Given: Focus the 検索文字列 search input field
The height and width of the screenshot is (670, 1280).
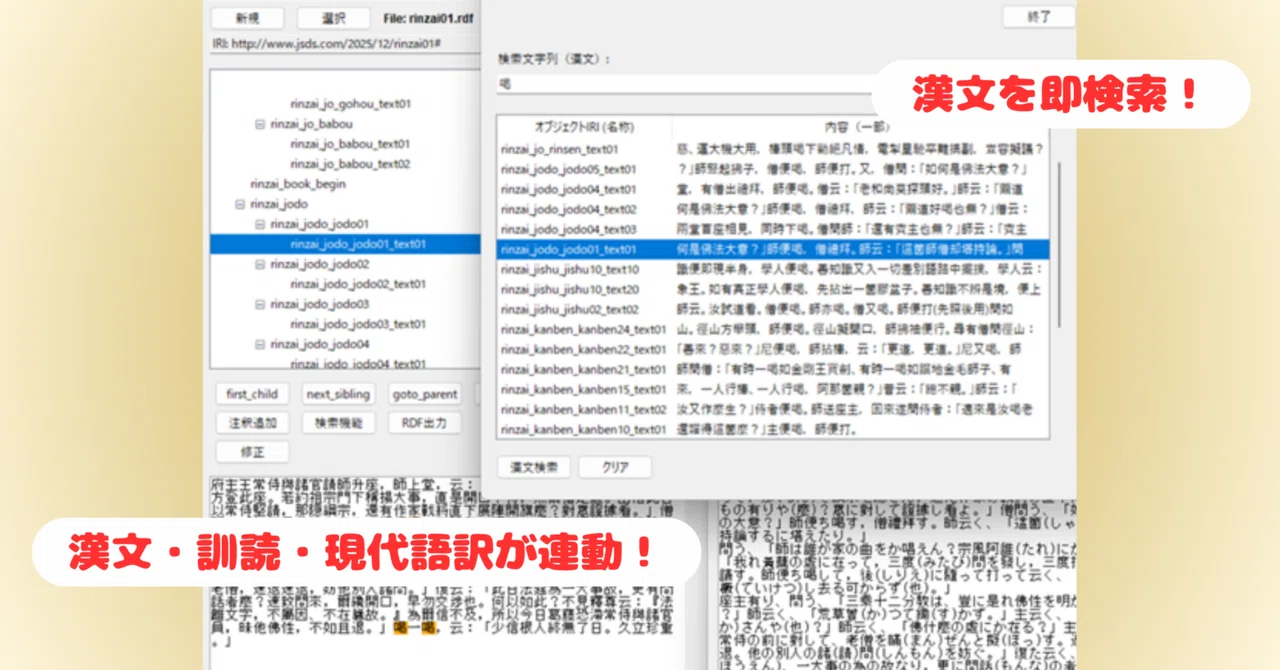Looking at the screenshot, I should point(687,84).
